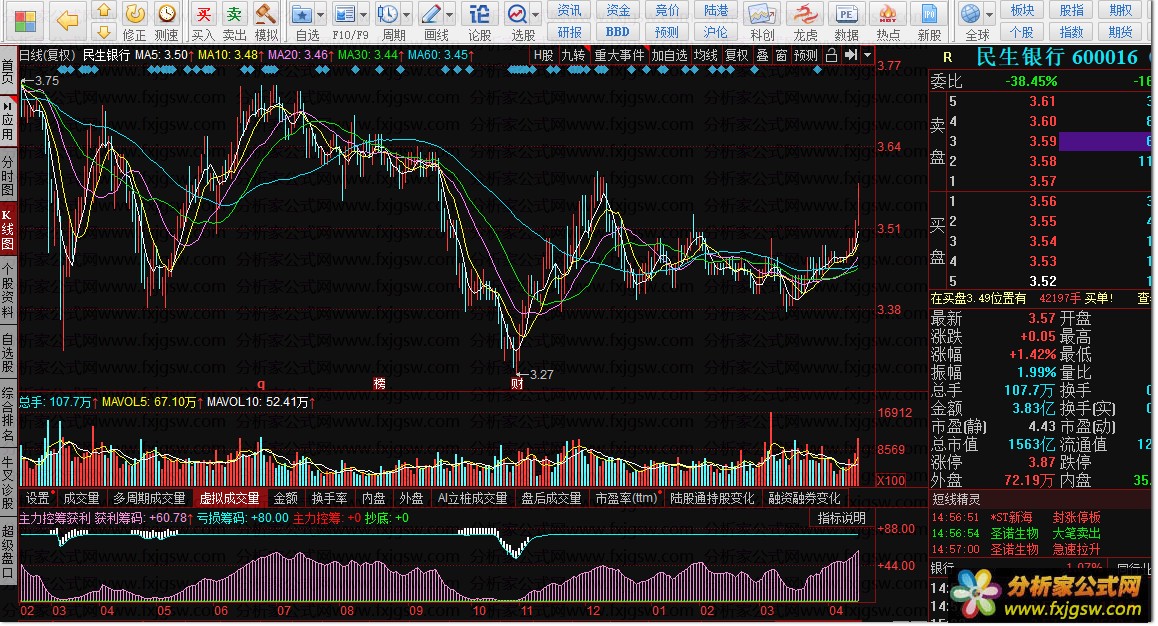This screenshot has width=1158, height=626.
Task: Click the red 买入 buy icon
Action: (203, 14)
